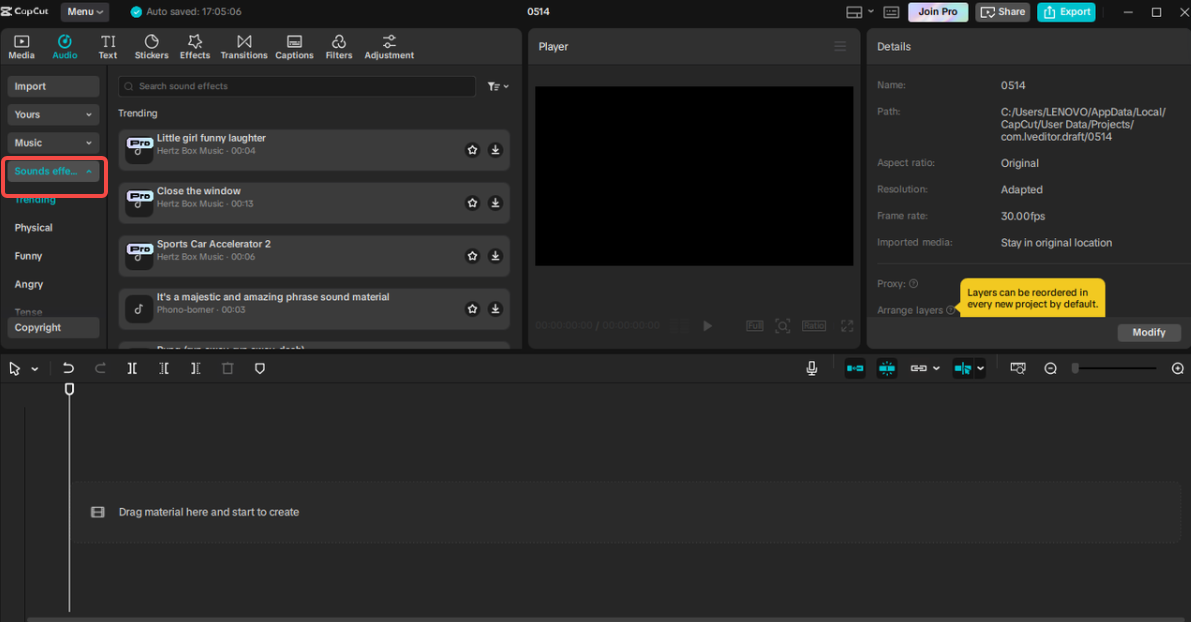Image resolution: width=1191 pixels, height=622 pixels.
Task: Toggle auto ripple in the timeline toolbar
Action: click(855, 368)
